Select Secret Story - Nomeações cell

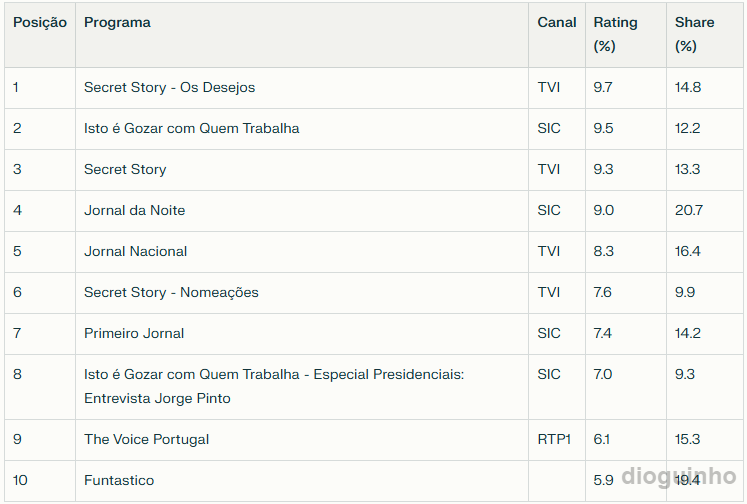pyautogui.click(x=171, y=292)
